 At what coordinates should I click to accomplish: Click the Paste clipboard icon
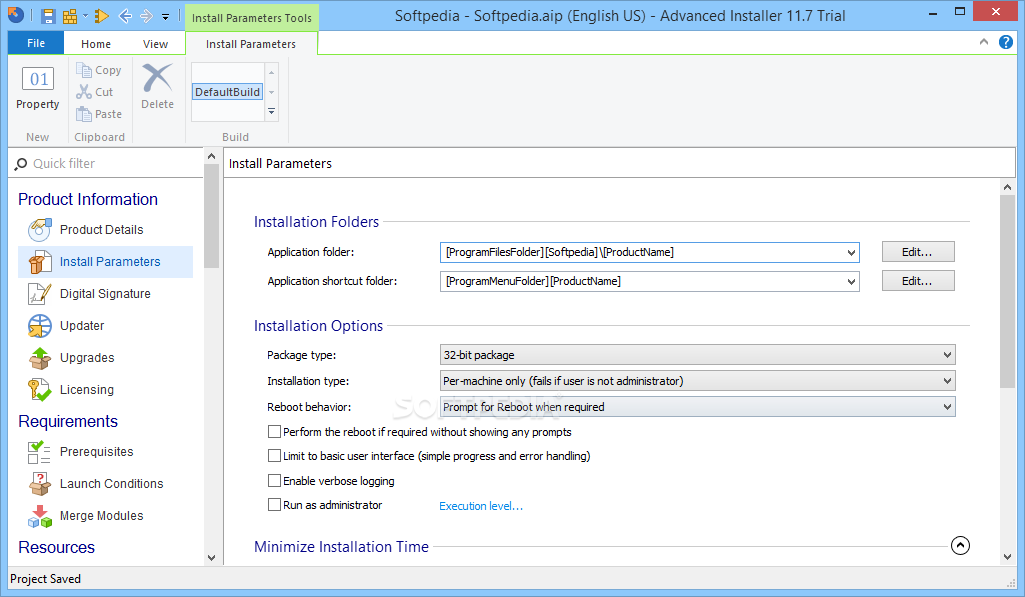84,114
